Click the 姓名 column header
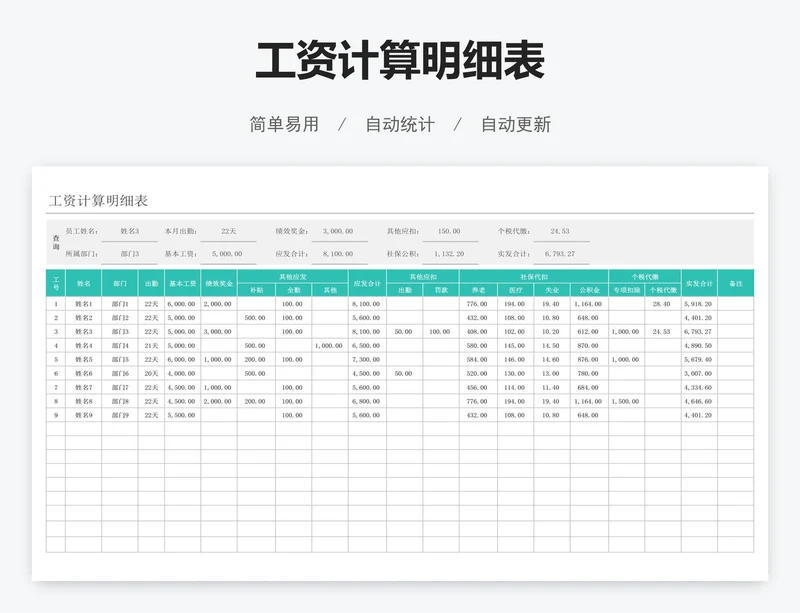This screenshot has width=800, height=613. (x=84, y=283)
